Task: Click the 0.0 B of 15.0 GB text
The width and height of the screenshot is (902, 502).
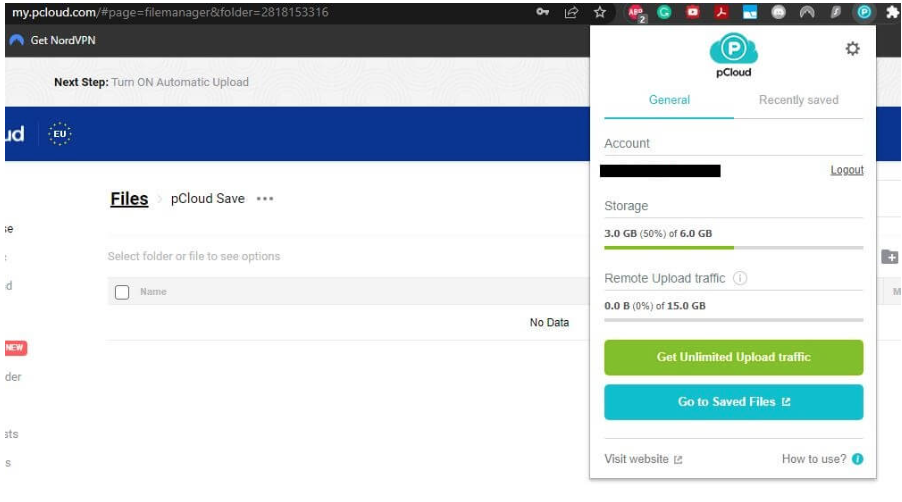Action: pyautogui.click(x=655, y=306)
